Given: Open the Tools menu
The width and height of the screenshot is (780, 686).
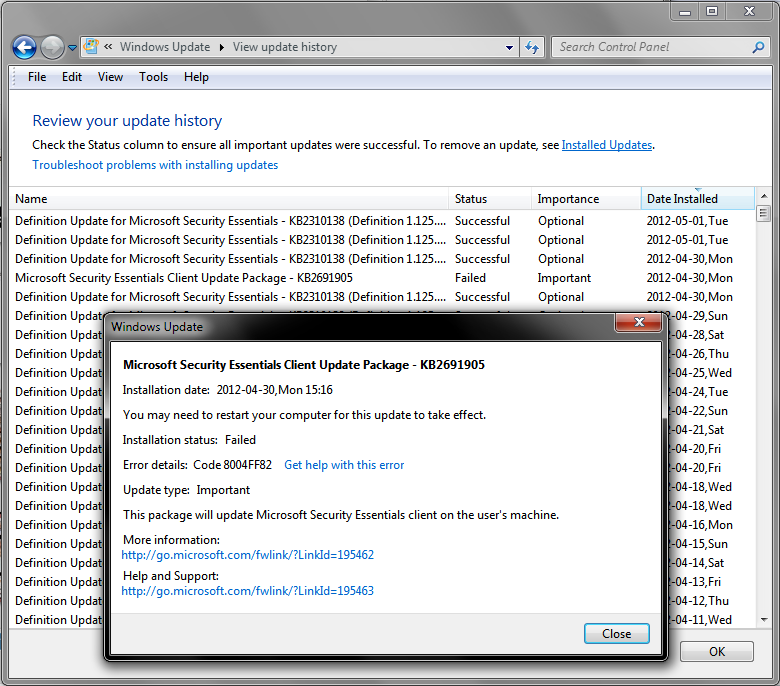Looking at the screenshot, I should (x=153, y=77).
